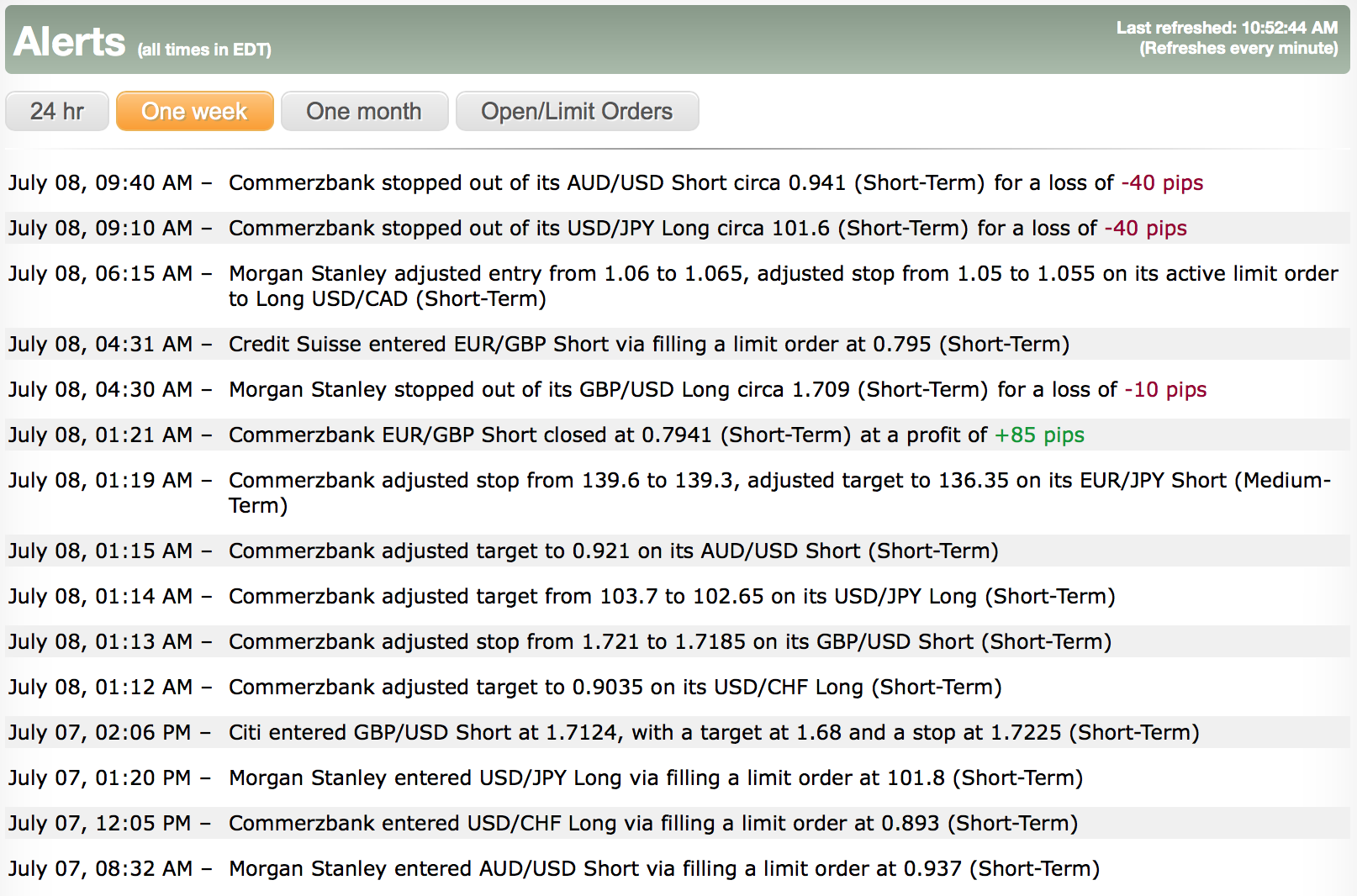This screenshot has width=1357, height=896.
Task: Select the One week tab
Action: (194, 112)
